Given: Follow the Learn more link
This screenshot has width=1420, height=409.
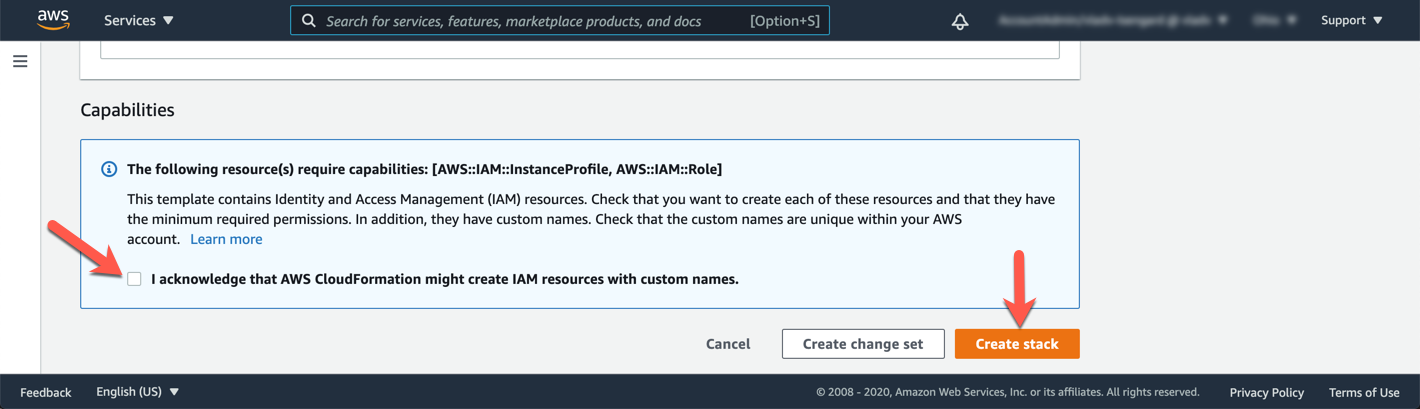Looking at the screenshot, I should point(226,239).
